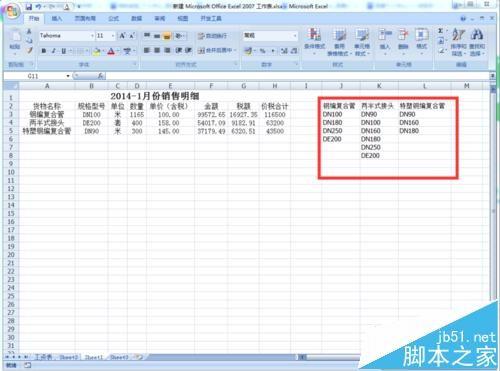Open the text orientation button

tap(179, 36)
